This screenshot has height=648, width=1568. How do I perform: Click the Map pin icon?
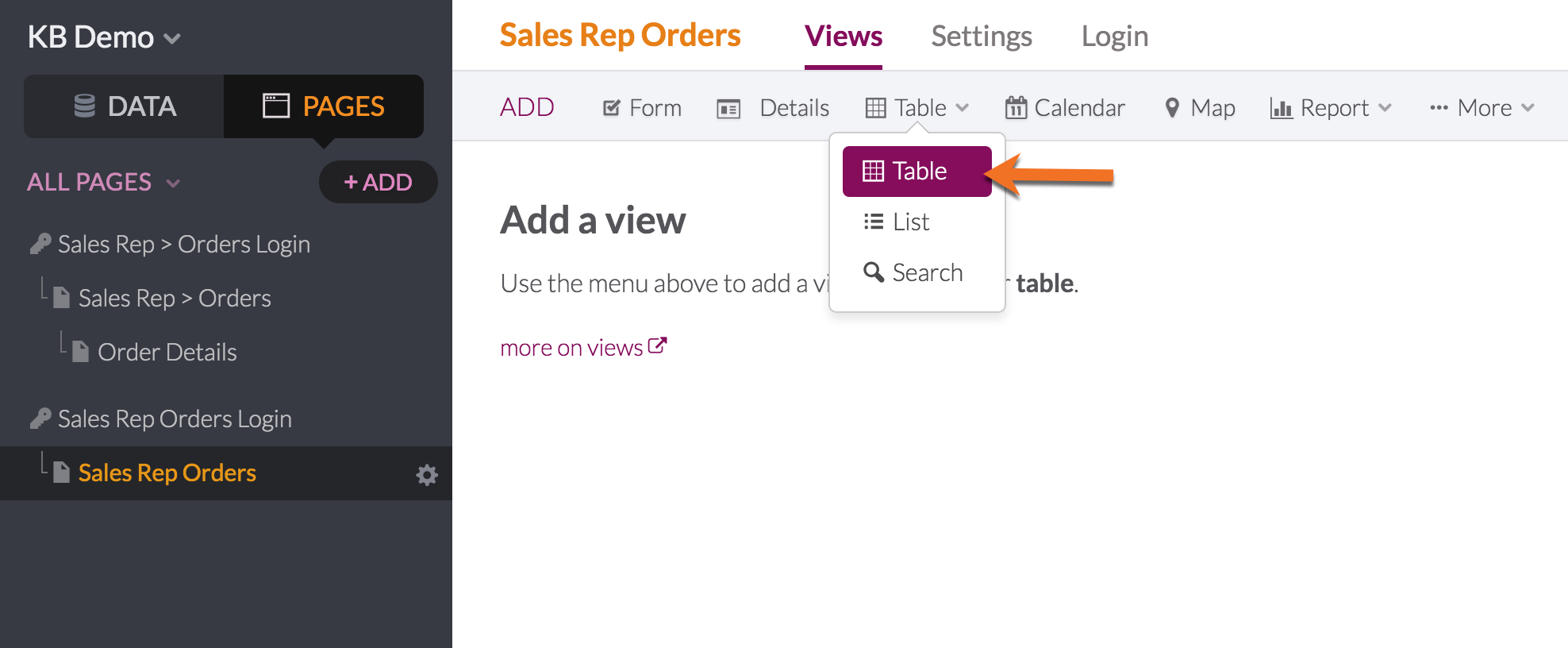point(1171,108)
